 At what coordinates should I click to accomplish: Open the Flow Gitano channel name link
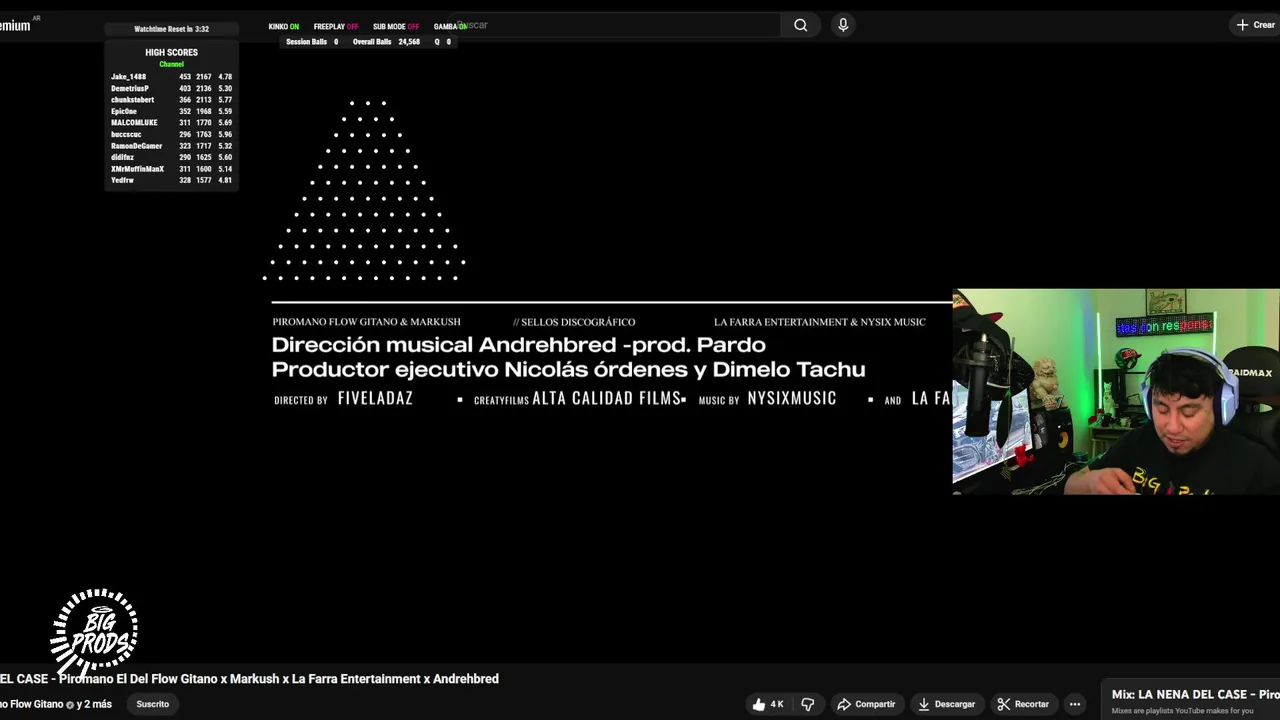31,704
